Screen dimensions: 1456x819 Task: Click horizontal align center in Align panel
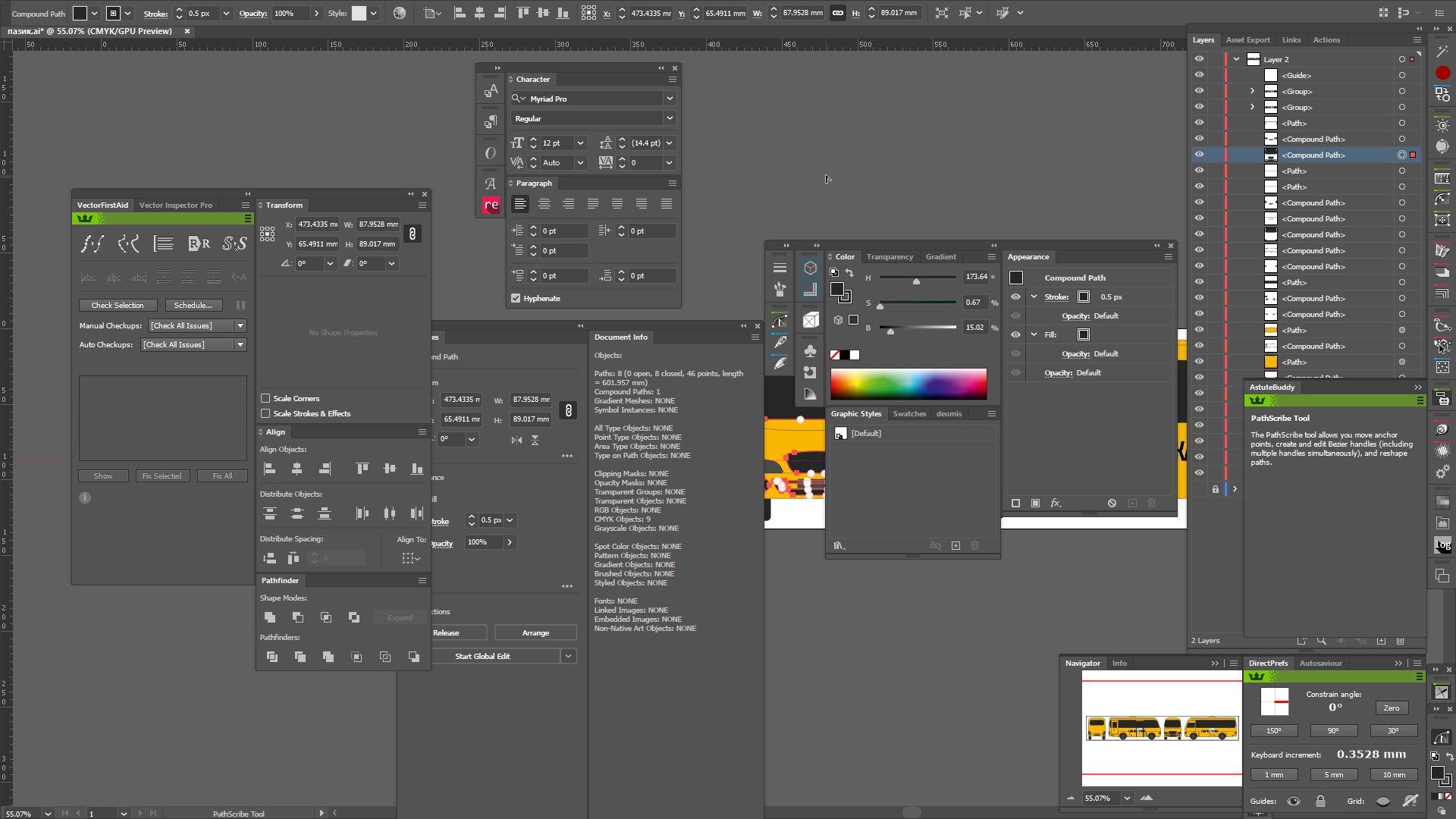pos(297,469)
